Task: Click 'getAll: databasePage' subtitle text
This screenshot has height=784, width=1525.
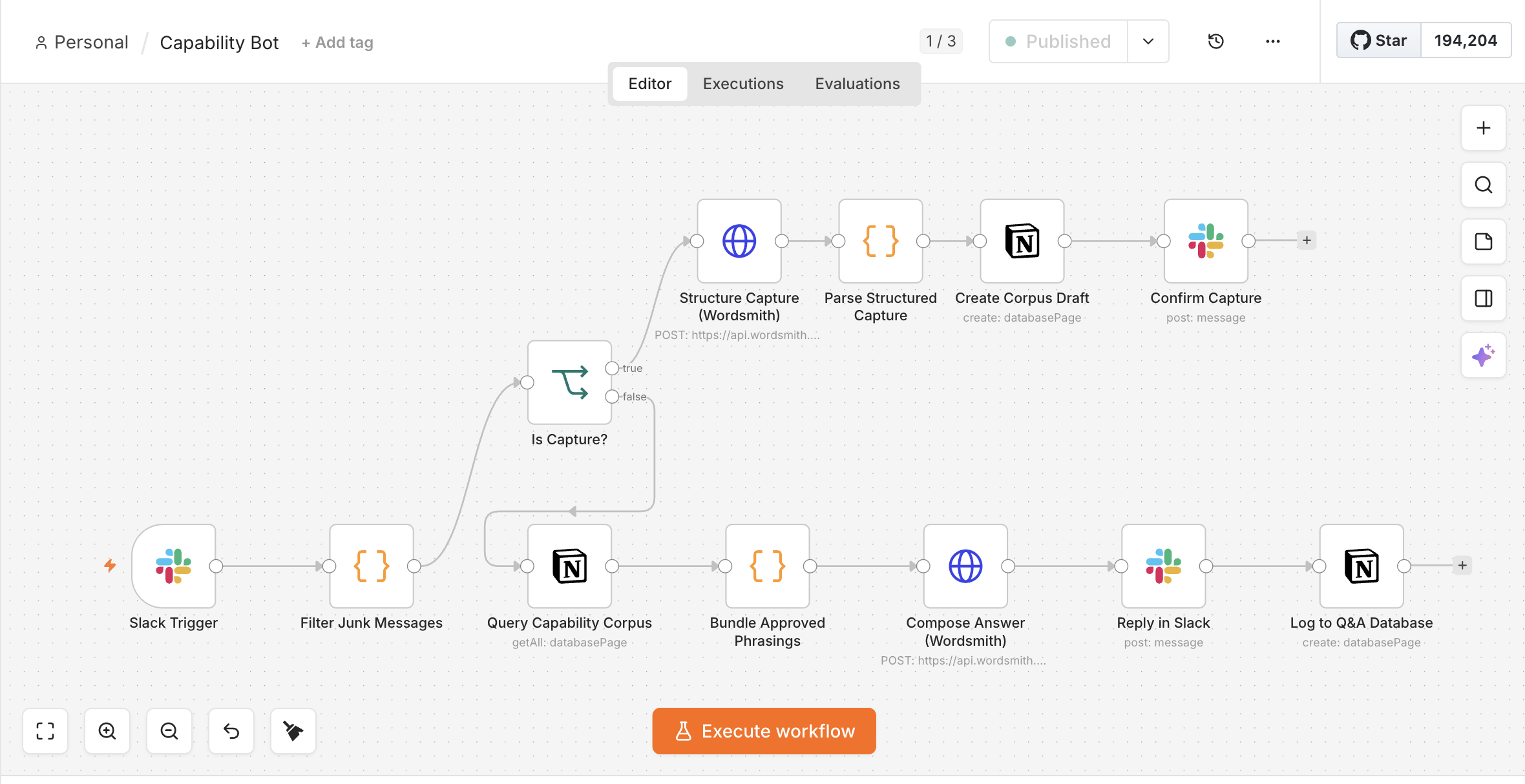Action: pyautogui.click(x=569, y=643)
